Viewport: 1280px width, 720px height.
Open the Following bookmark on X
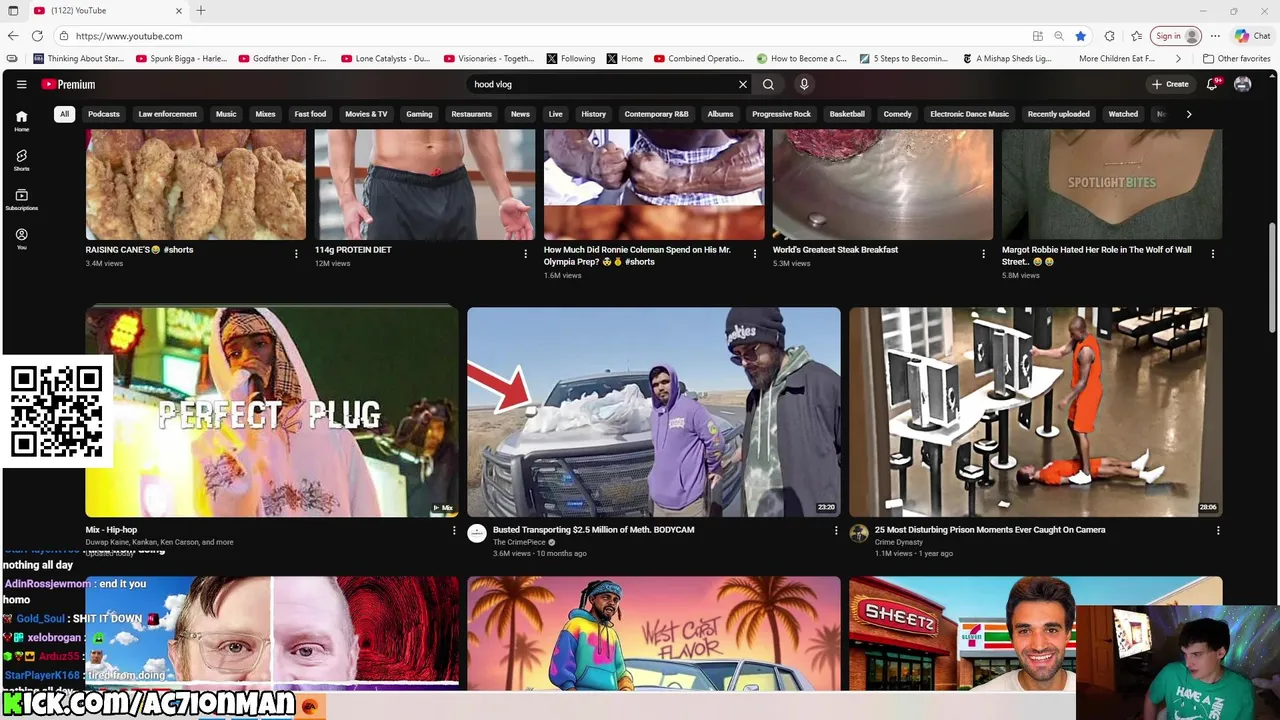(571, 59)
